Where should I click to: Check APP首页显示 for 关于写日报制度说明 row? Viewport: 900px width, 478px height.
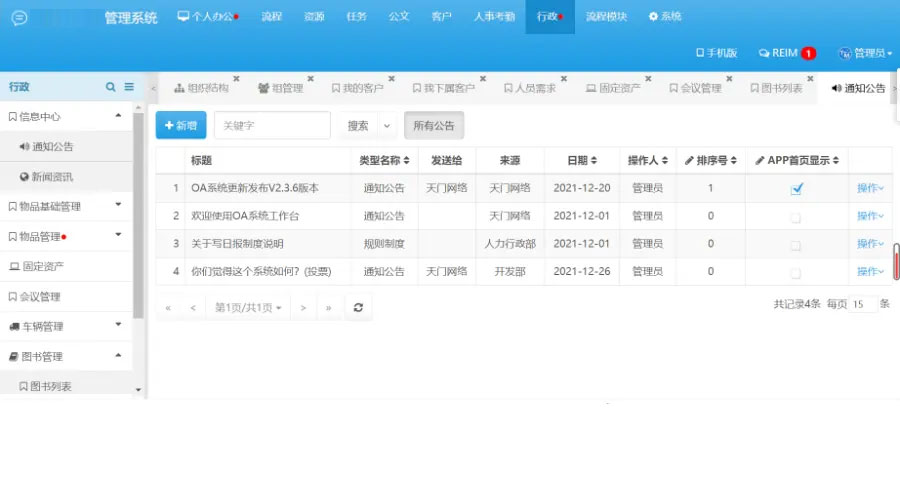click(x=796, y=245)
